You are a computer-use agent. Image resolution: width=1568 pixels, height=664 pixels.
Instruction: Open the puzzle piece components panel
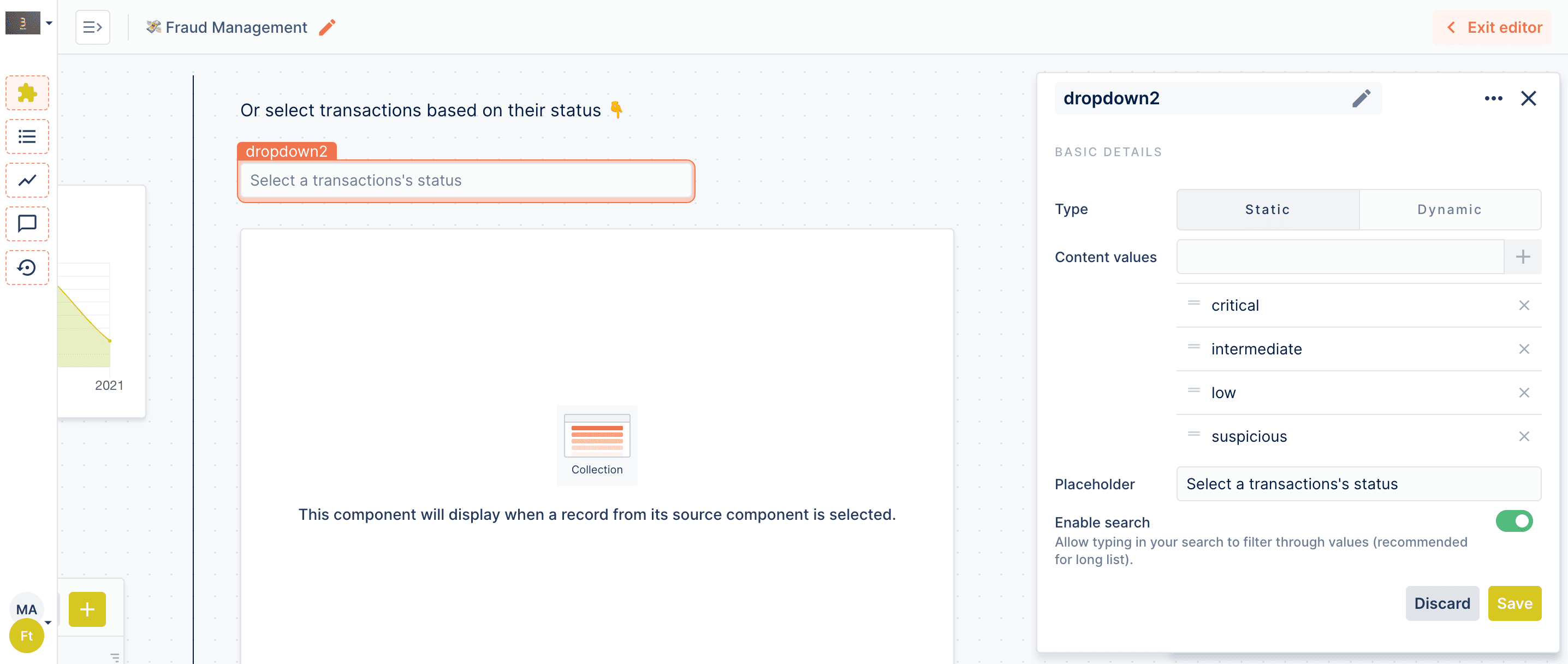(x=27, y=93)
